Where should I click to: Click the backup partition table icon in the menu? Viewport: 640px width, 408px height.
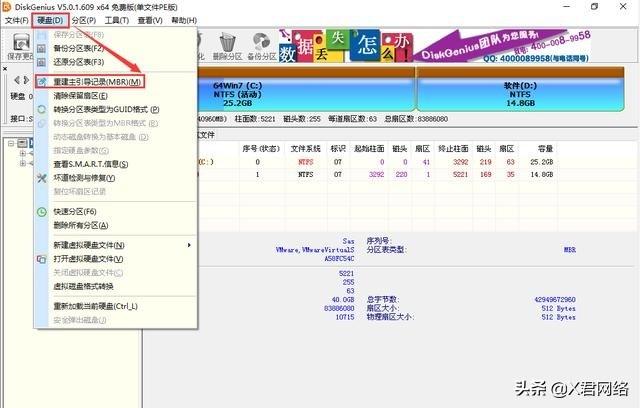click(42, 49)
